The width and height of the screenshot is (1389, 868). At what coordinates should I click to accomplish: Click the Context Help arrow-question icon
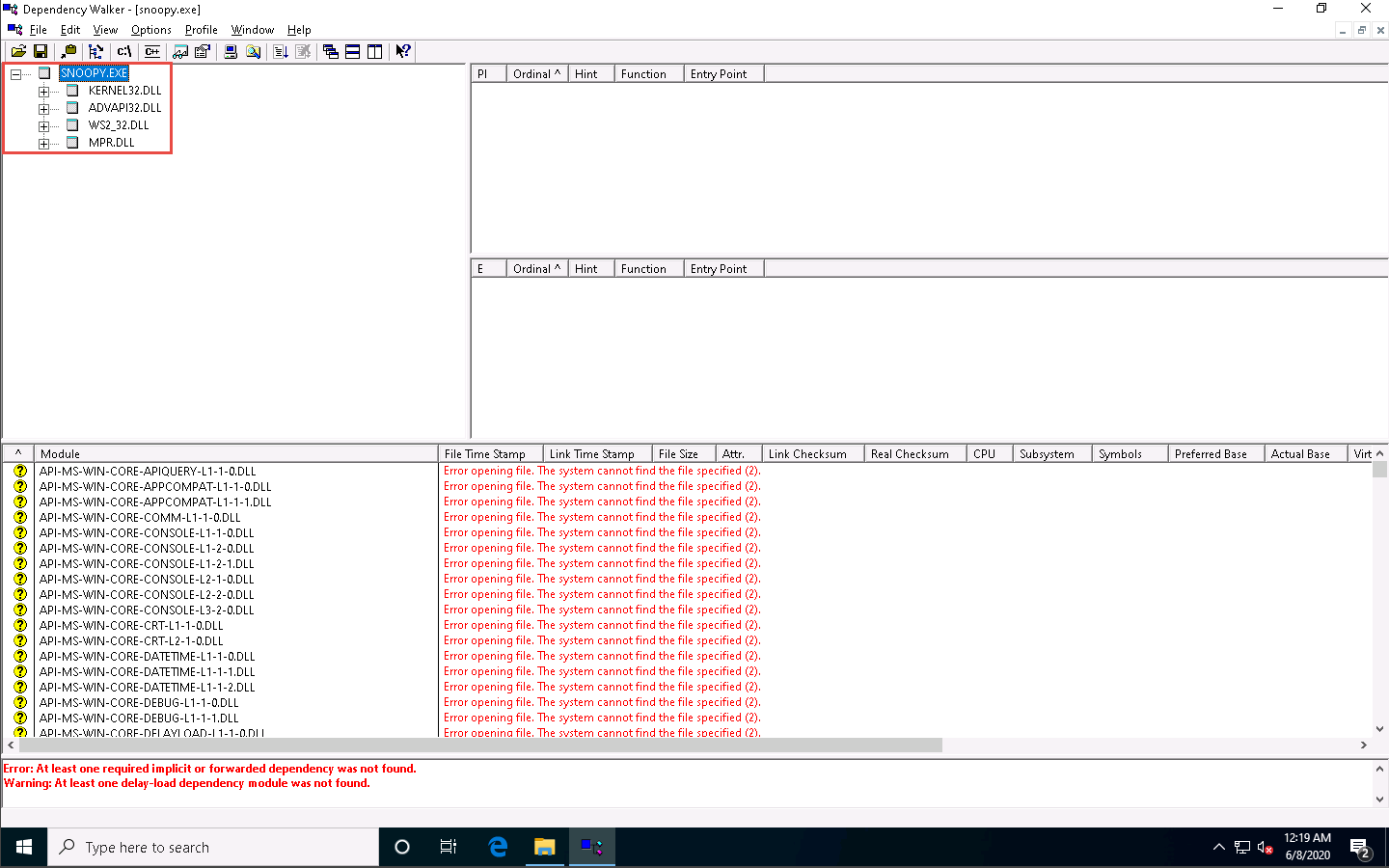pyautogui.click(x=403, y=52)
